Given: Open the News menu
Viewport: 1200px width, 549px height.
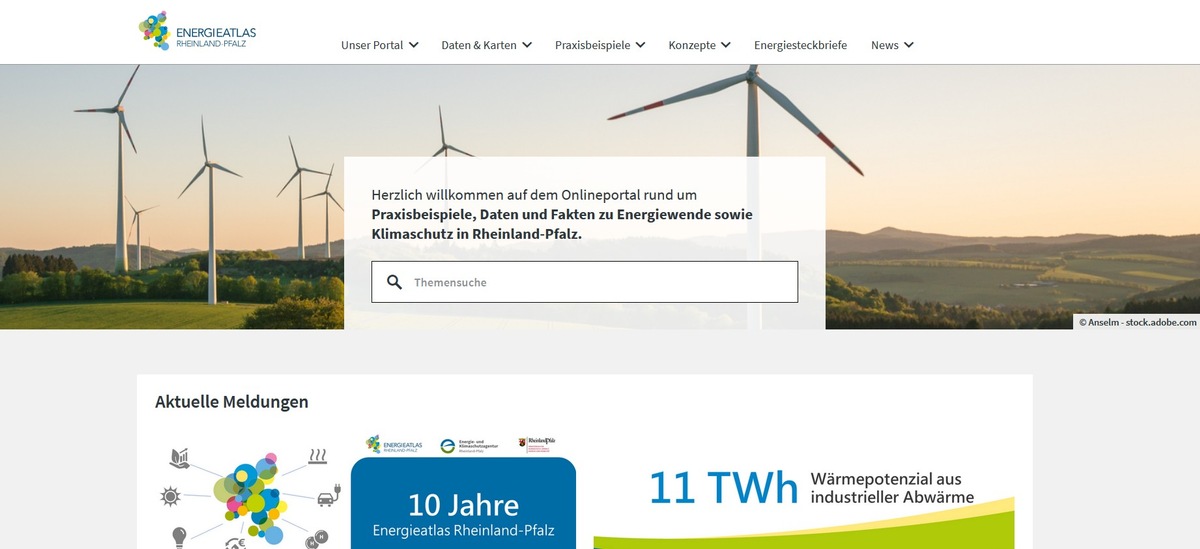Looking at the screenshot, I should pos(891,45).
